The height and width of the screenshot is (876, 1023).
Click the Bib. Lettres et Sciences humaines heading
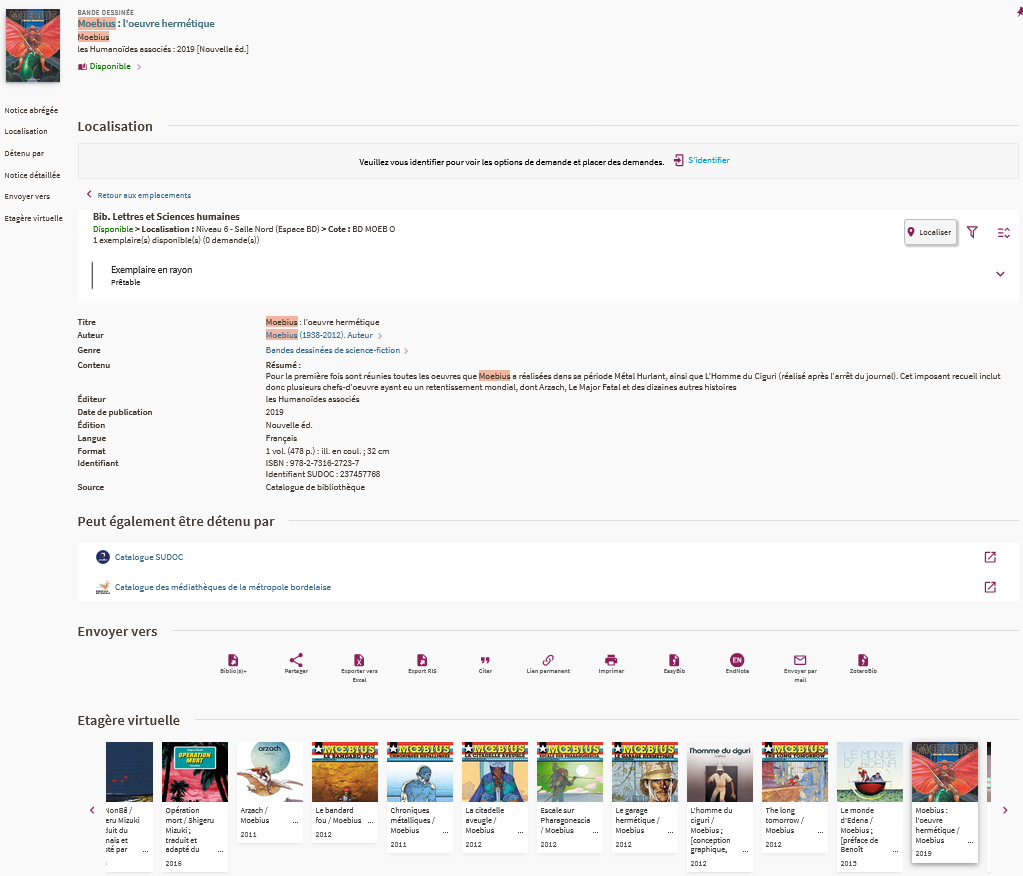coord(166,217)
